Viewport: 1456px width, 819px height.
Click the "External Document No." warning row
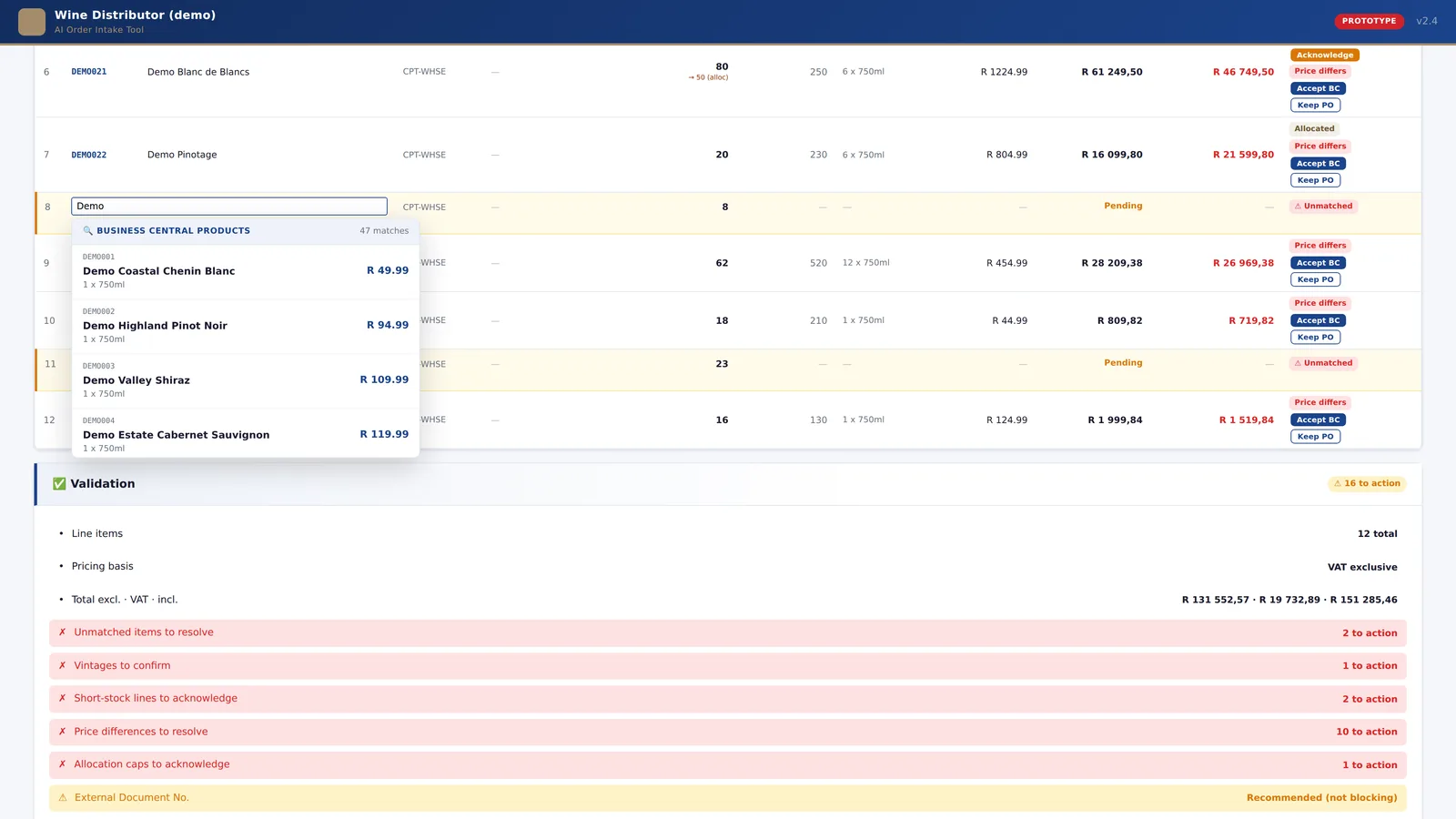point(728,798)
